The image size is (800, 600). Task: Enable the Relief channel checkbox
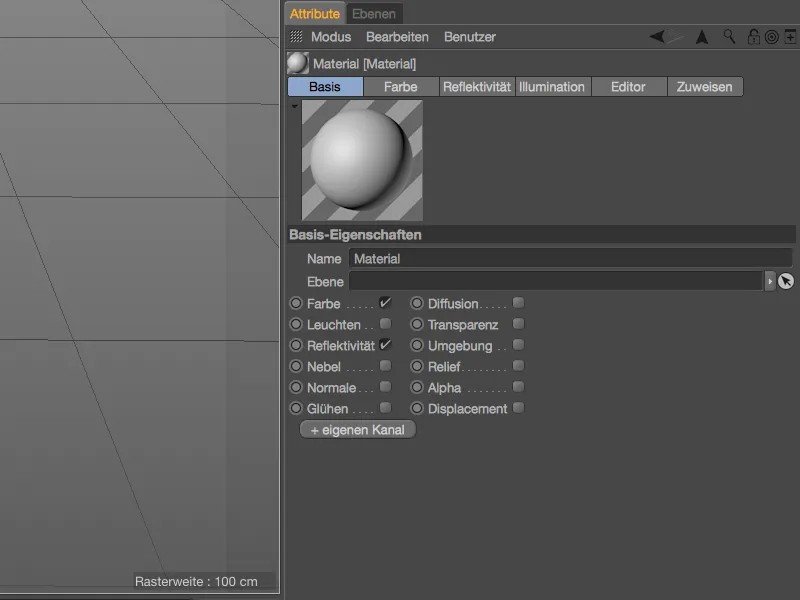coord(518,366)
